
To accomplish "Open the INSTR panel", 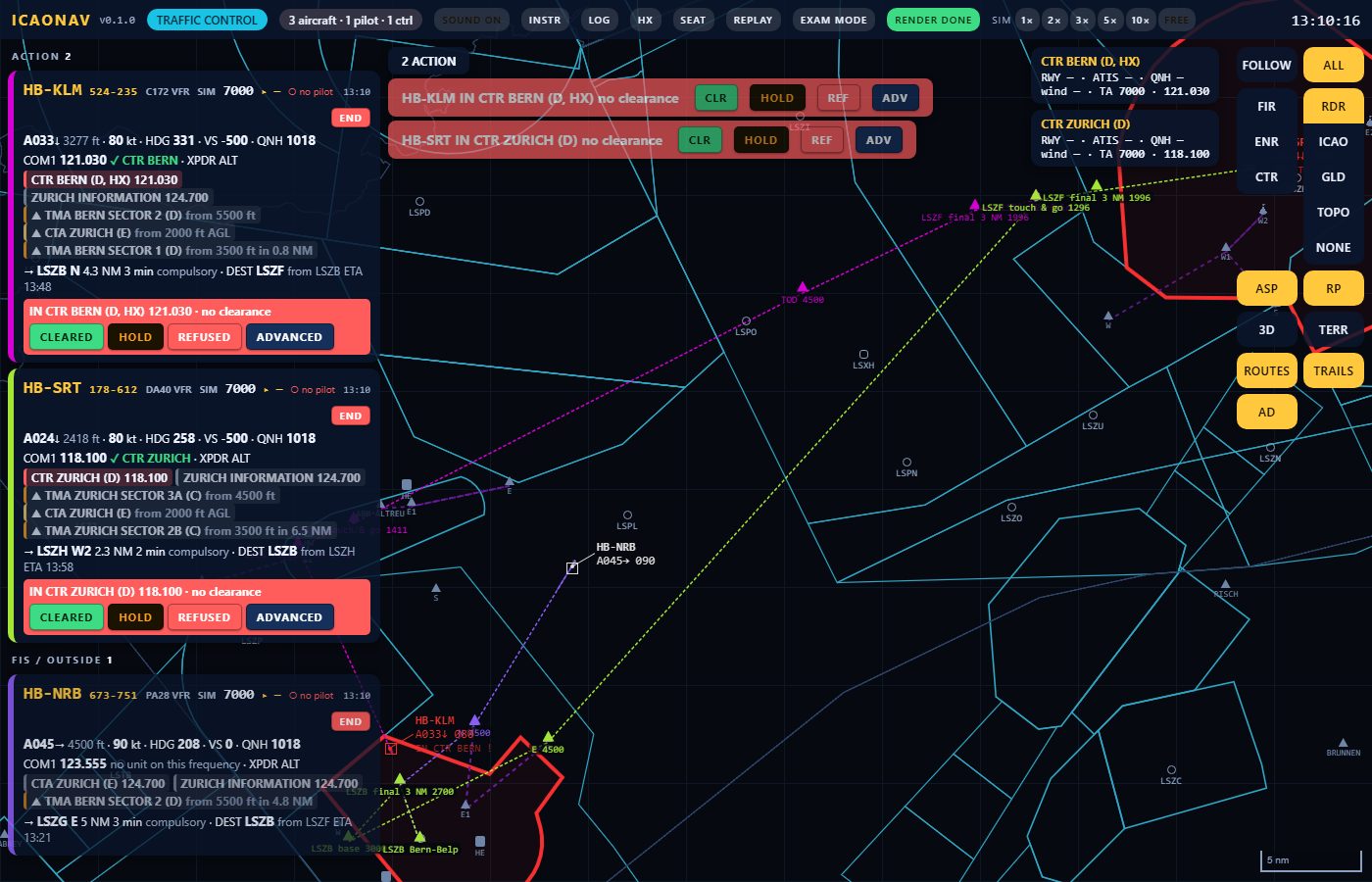I will click(545, 20).
